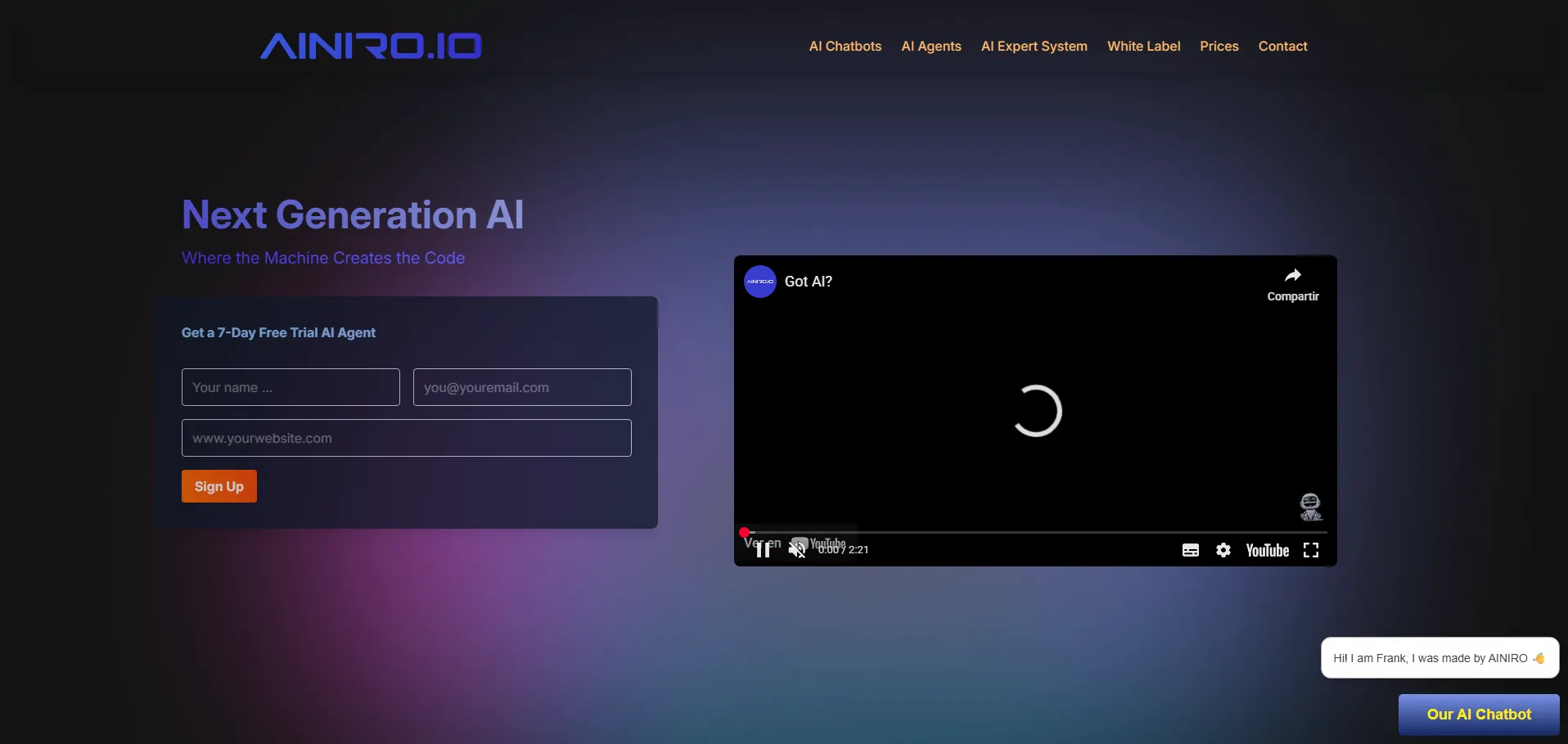Open the video settings gear

coord(1223,551)
